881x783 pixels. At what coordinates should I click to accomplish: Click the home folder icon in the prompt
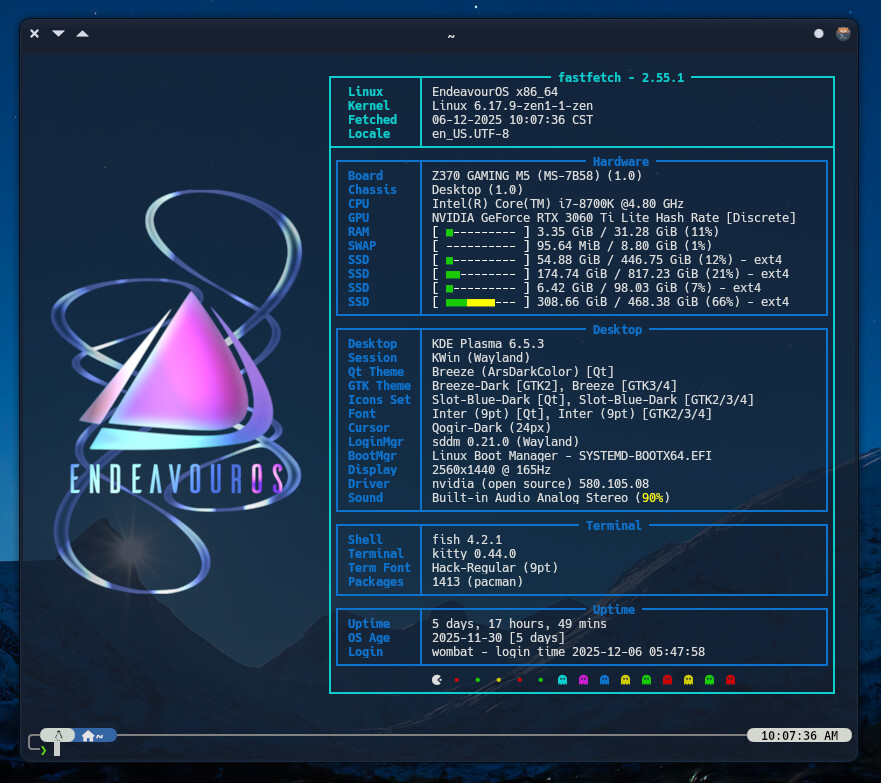click(89, 736)
